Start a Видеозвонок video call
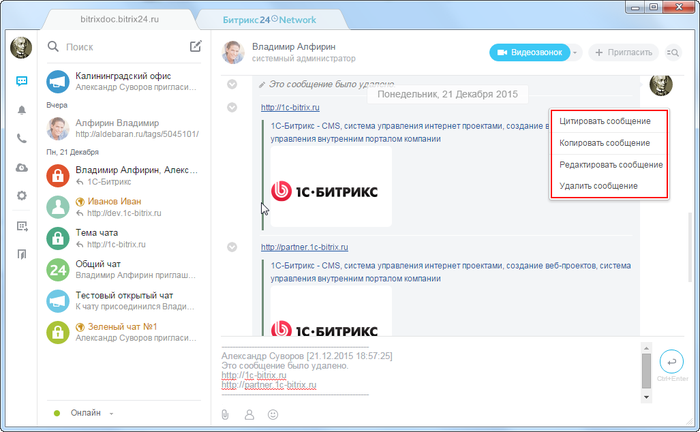This screenshot has width=700, height=432. point(530,53)
